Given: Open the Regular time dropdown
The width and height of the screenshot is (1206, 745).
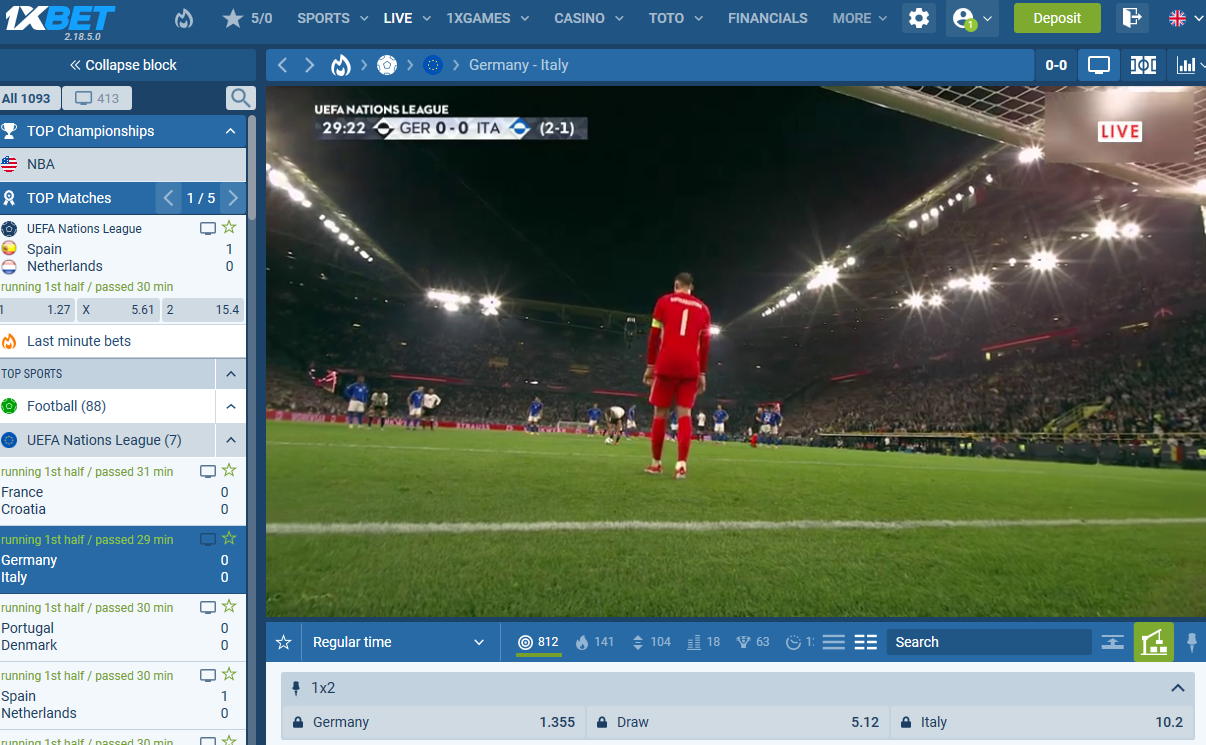Looking at the screenshot, I should 398,642.
